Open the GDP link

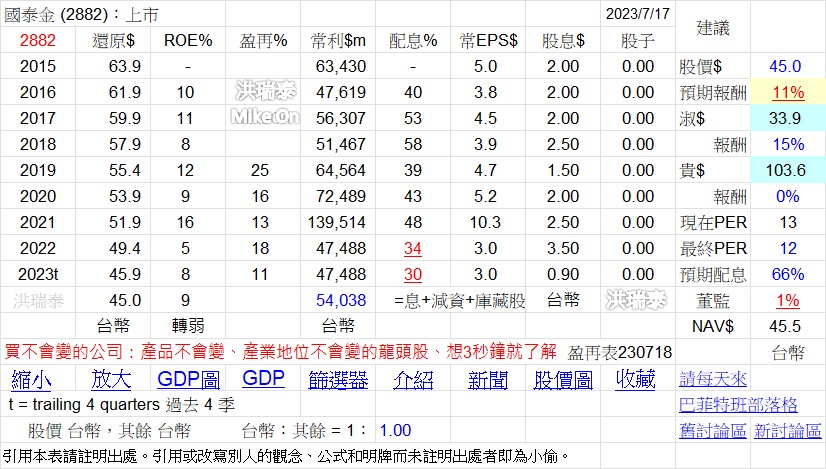[263, 378]
